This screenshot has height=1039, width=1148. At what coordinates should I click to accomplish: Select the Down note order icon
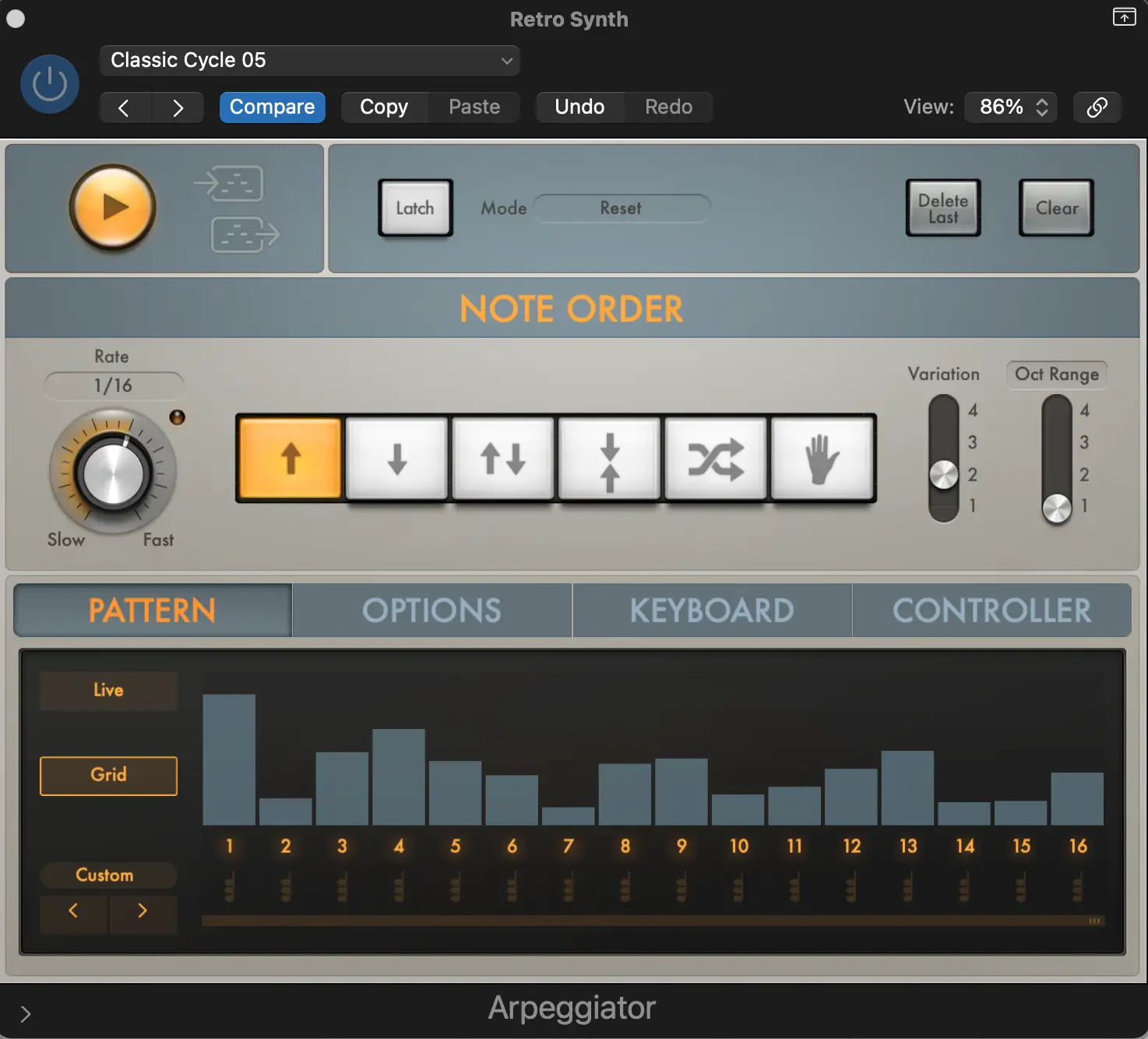point(397,458)
